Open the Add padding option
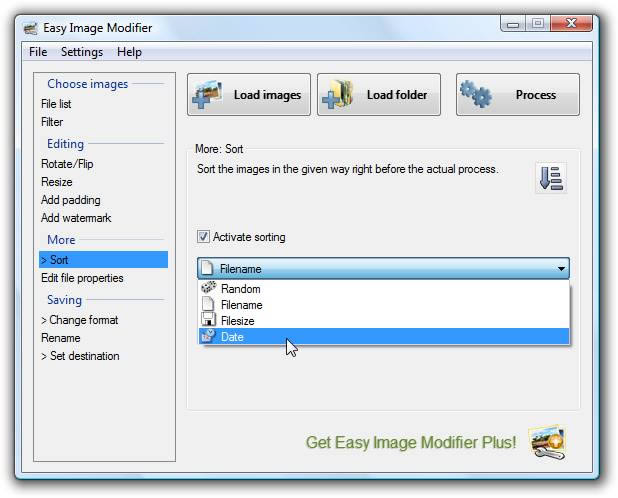The image size is (618, 498). click(x=71, y=200)
